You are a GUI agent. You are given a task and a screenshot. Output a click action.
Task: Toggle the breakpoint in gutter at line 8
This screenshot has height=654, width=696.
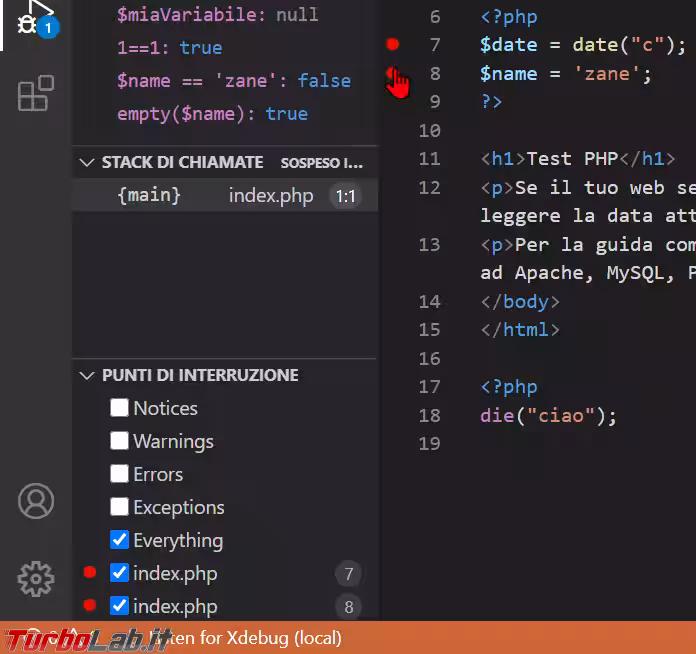point(393,74)
